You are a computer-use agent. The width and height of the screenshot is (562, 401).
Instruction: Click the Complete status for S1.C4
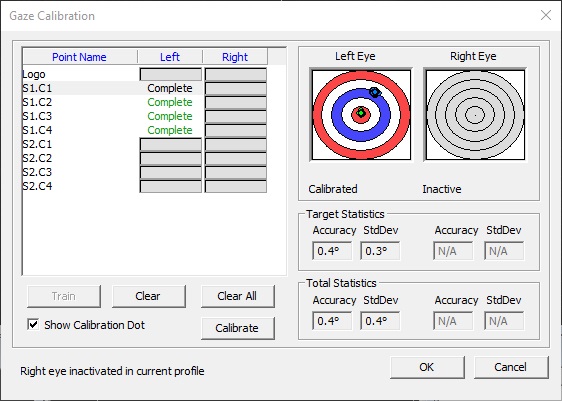tap(170, 130)
